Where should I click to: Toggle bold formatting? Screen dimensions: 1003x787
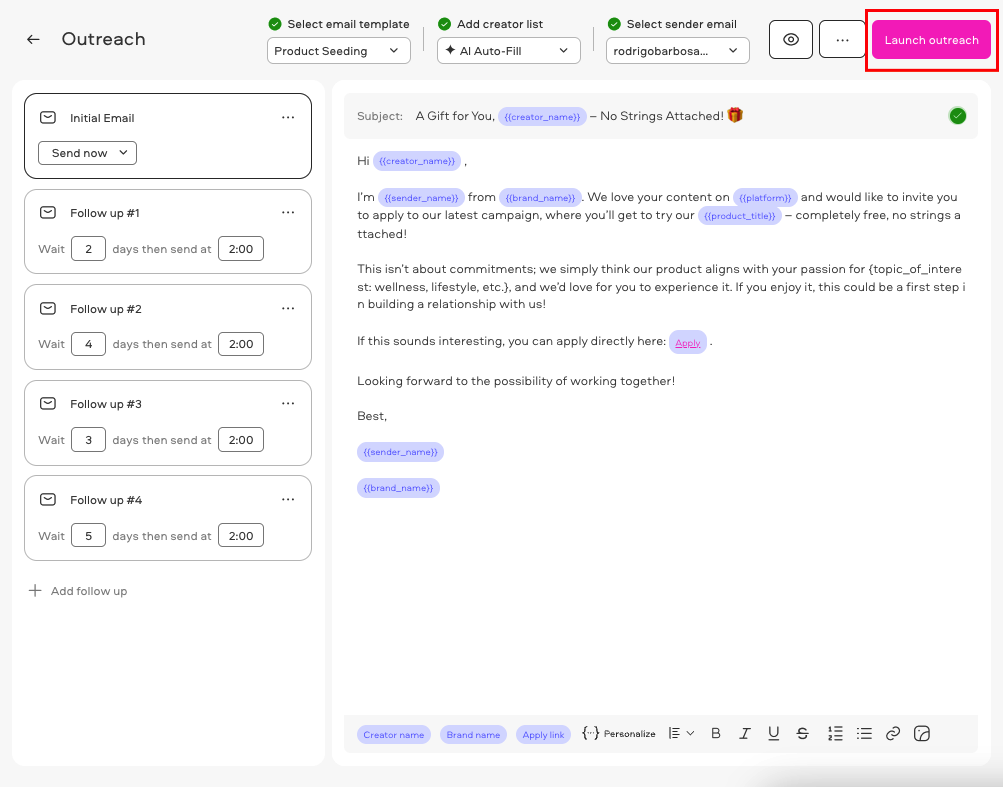(x=716, y=733)
